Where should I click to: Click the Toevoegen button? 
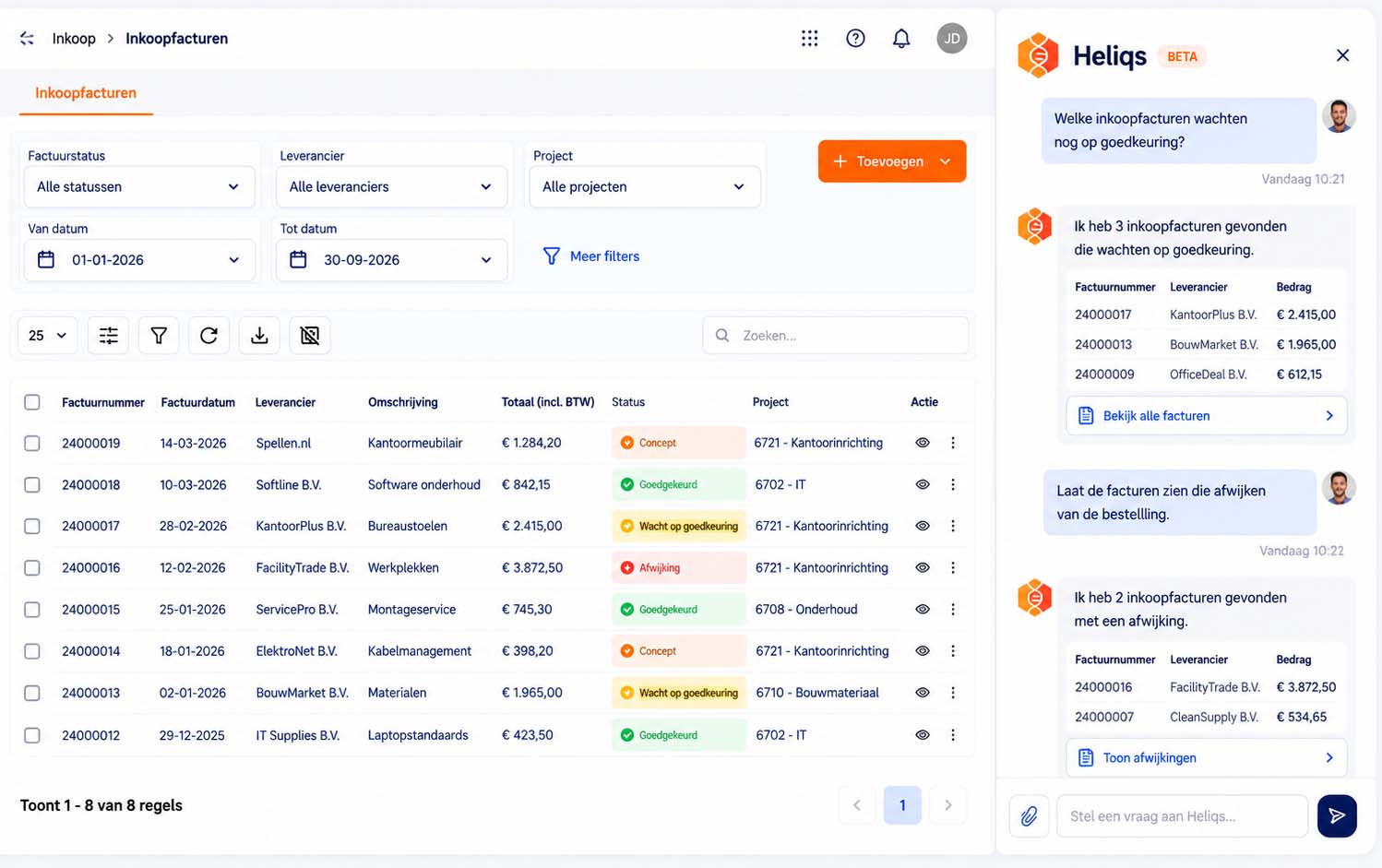(892, 161)
